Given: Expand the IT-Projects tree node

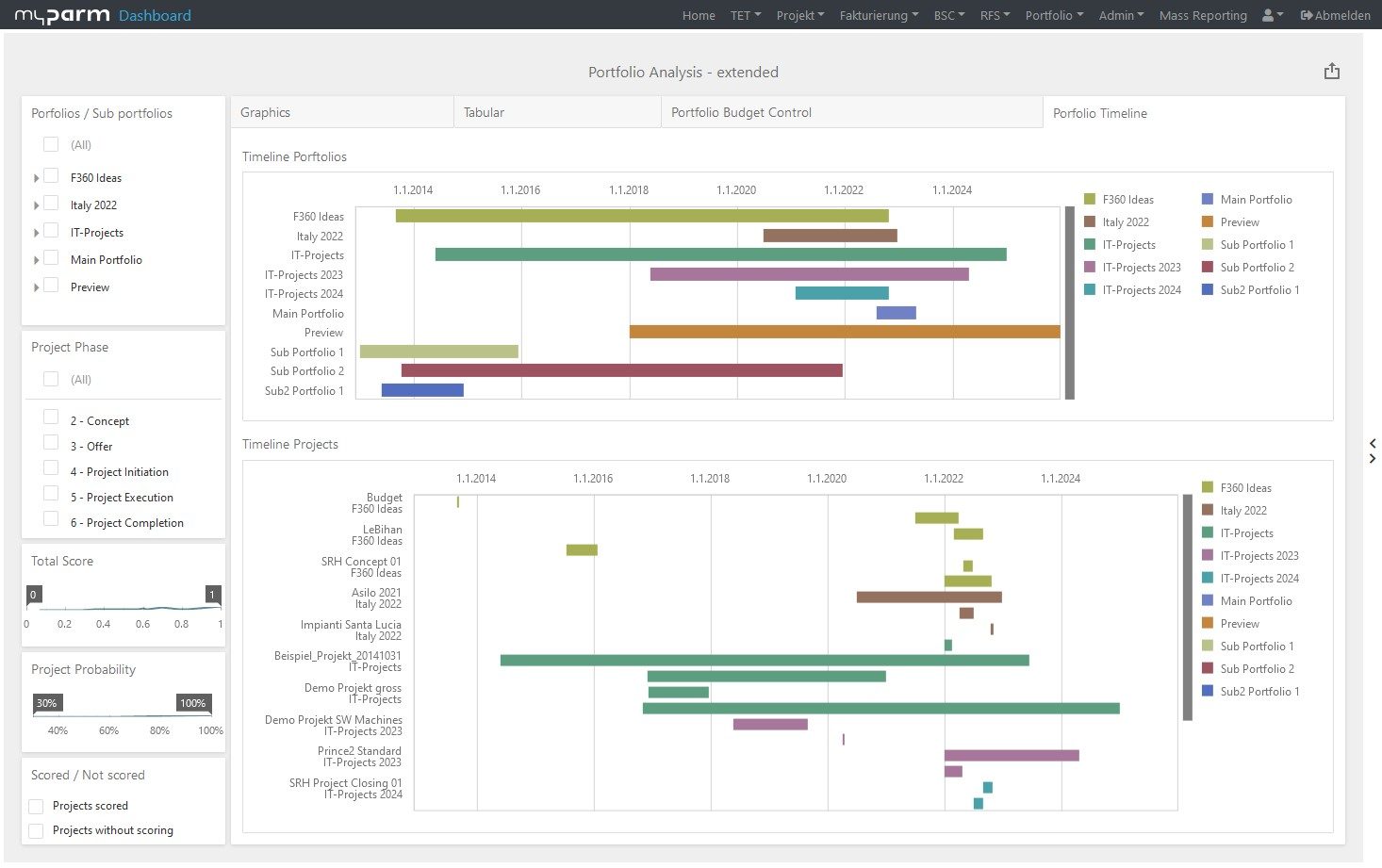Looking at the screenshot, I should click(36, 233).
